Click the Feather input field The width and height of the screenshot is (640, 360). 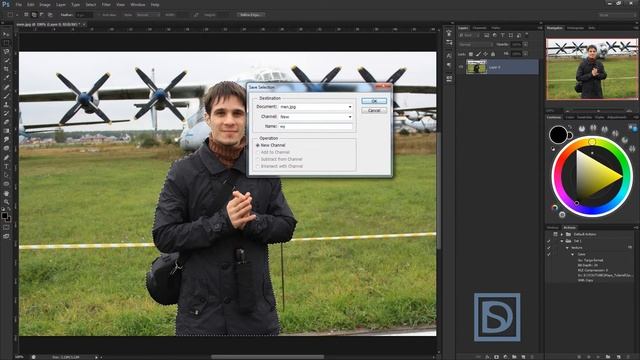coord(84,15)
